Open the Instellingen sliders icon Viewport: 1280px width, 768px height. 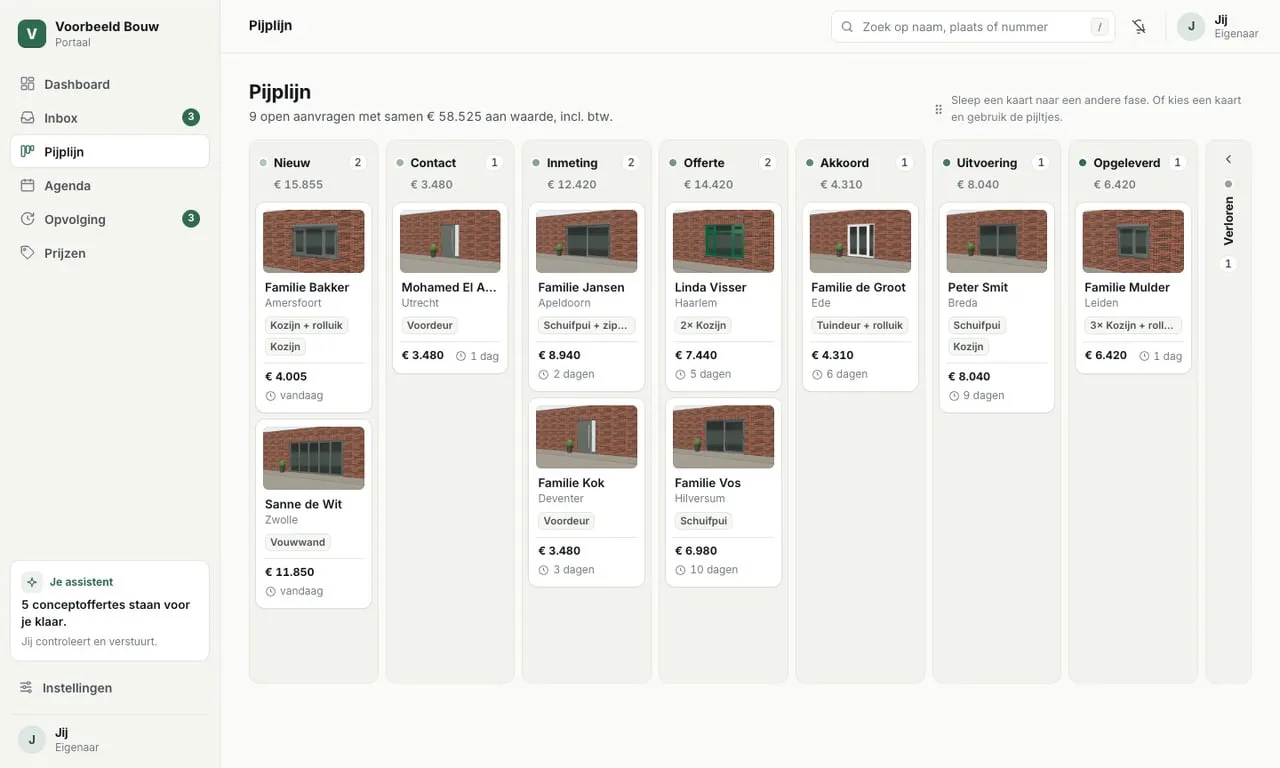(26, 688)
